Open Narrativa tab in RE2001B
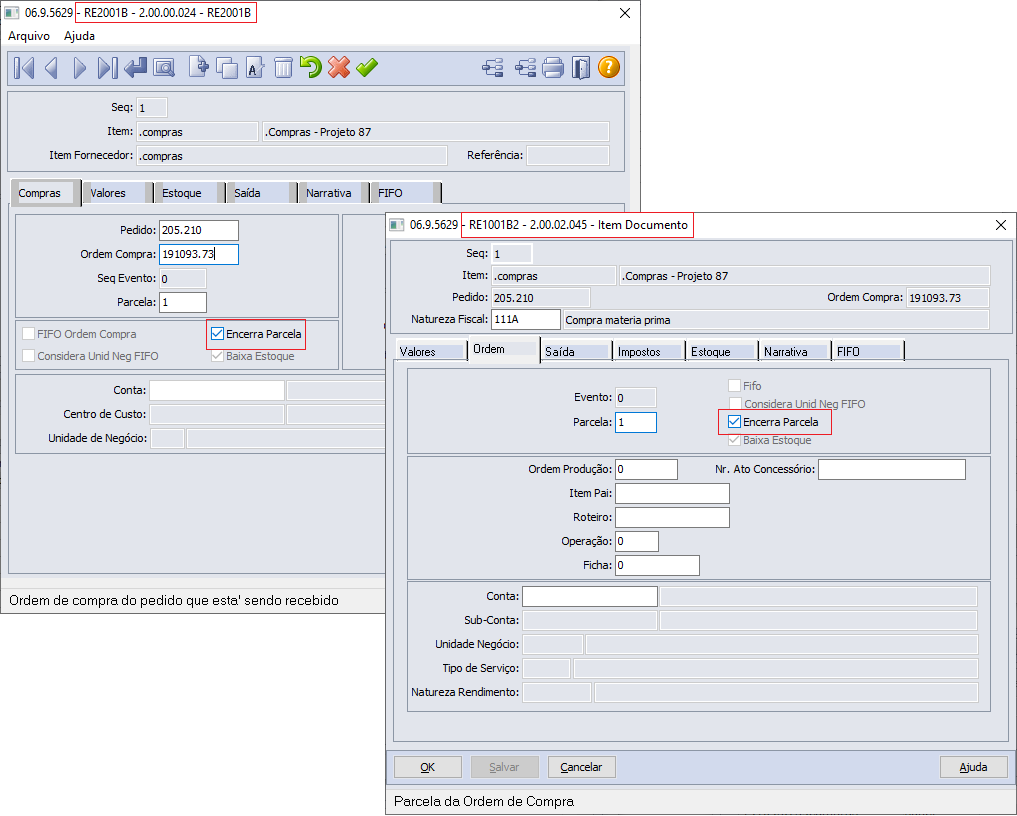 click(333, 193)
